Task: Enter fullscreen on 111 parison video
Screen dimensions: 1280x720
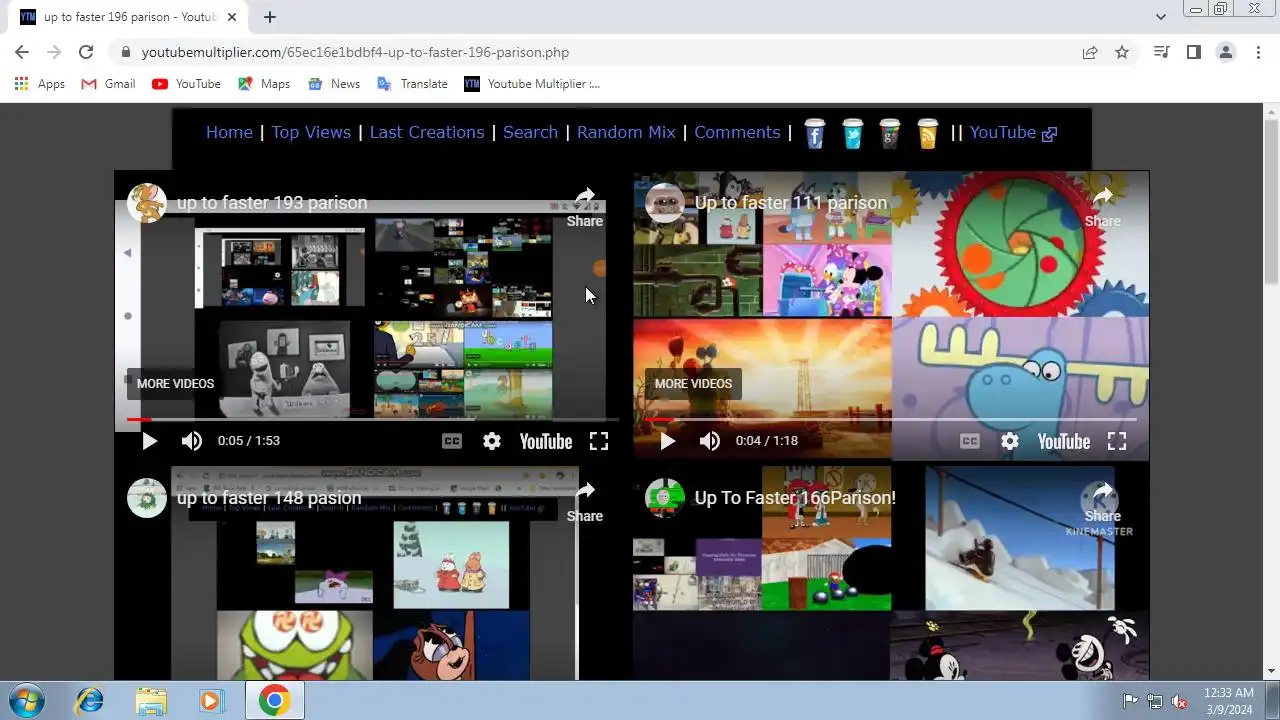Action: coord(1117,441)
